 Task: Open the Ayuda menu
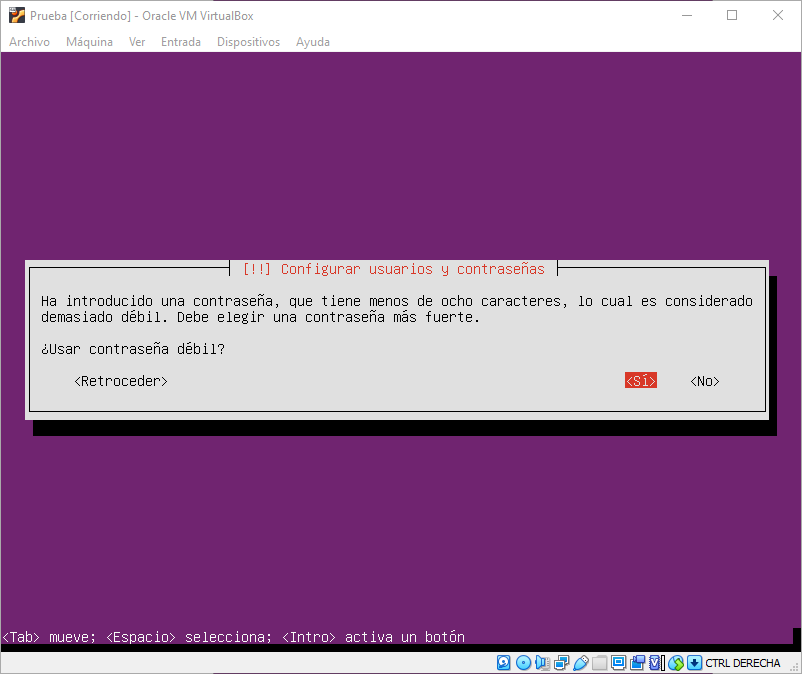tap(313, 42)
